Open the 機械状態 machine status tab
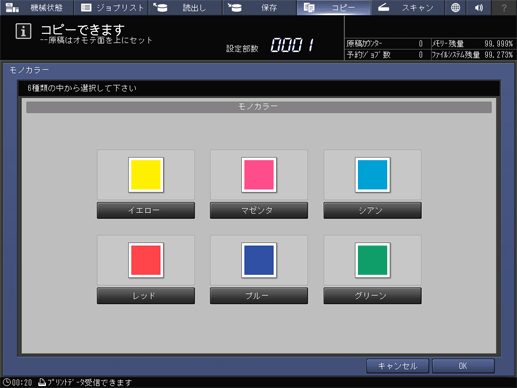This screenshot has width=517, height=388. click(x=36, y=7)
